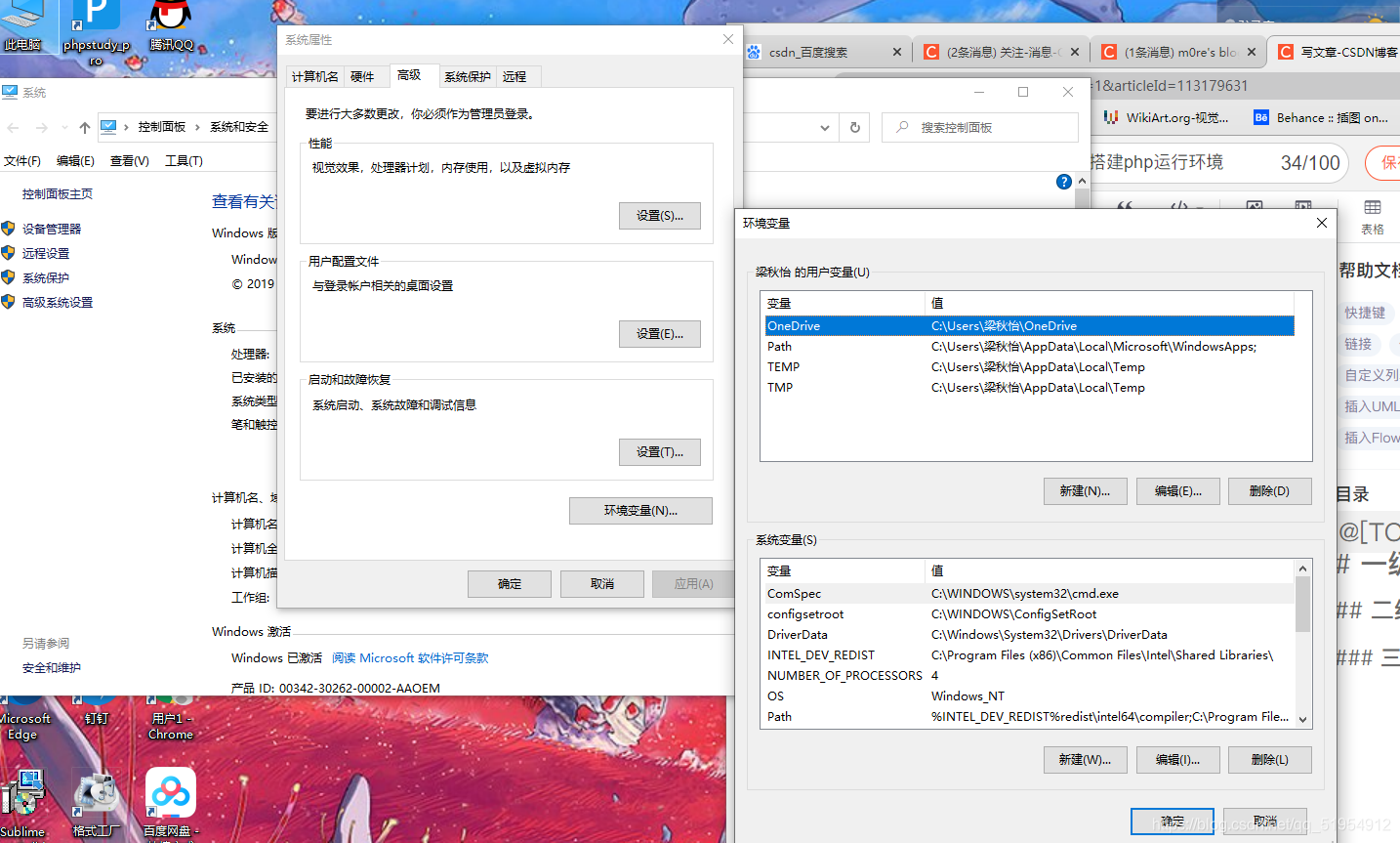Open the WikiArt.org bookmark
The width and height of the screenshot is (1400, 843).
point(1167,117)
